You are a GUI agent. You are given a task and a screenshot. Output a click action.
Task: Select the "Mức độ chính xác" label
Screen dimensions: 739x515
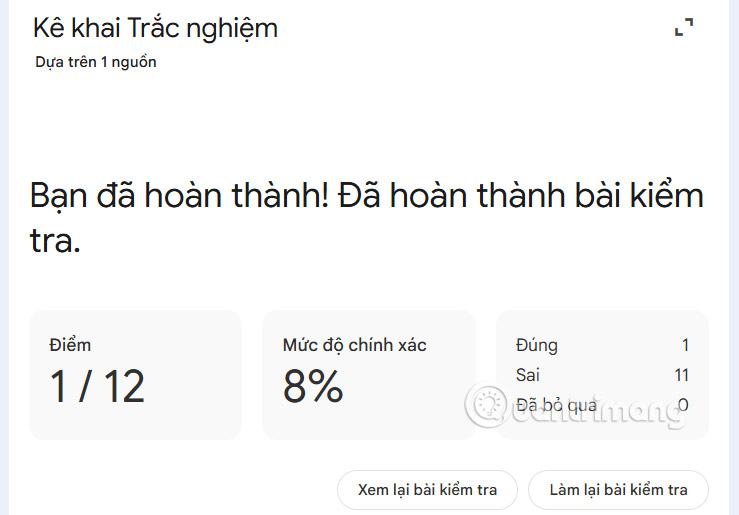coord(354,345)
